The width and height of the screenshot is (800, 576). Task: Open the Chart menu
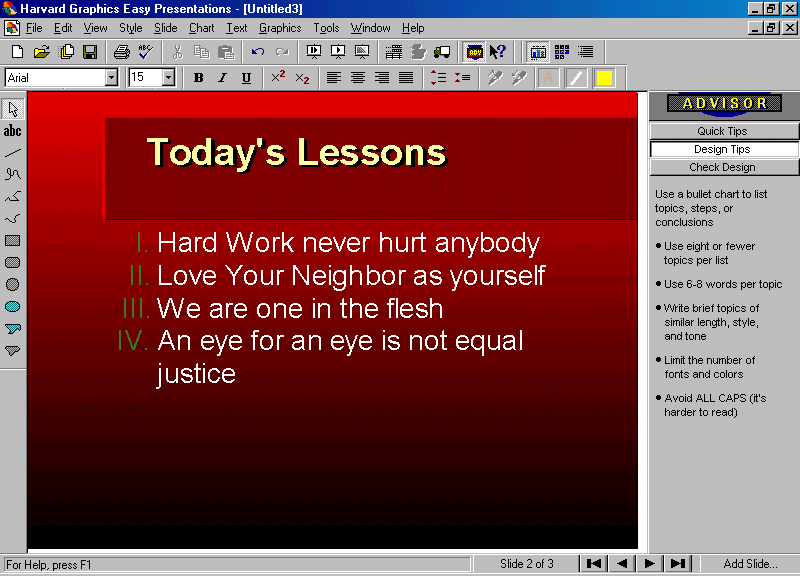point(201,28)
